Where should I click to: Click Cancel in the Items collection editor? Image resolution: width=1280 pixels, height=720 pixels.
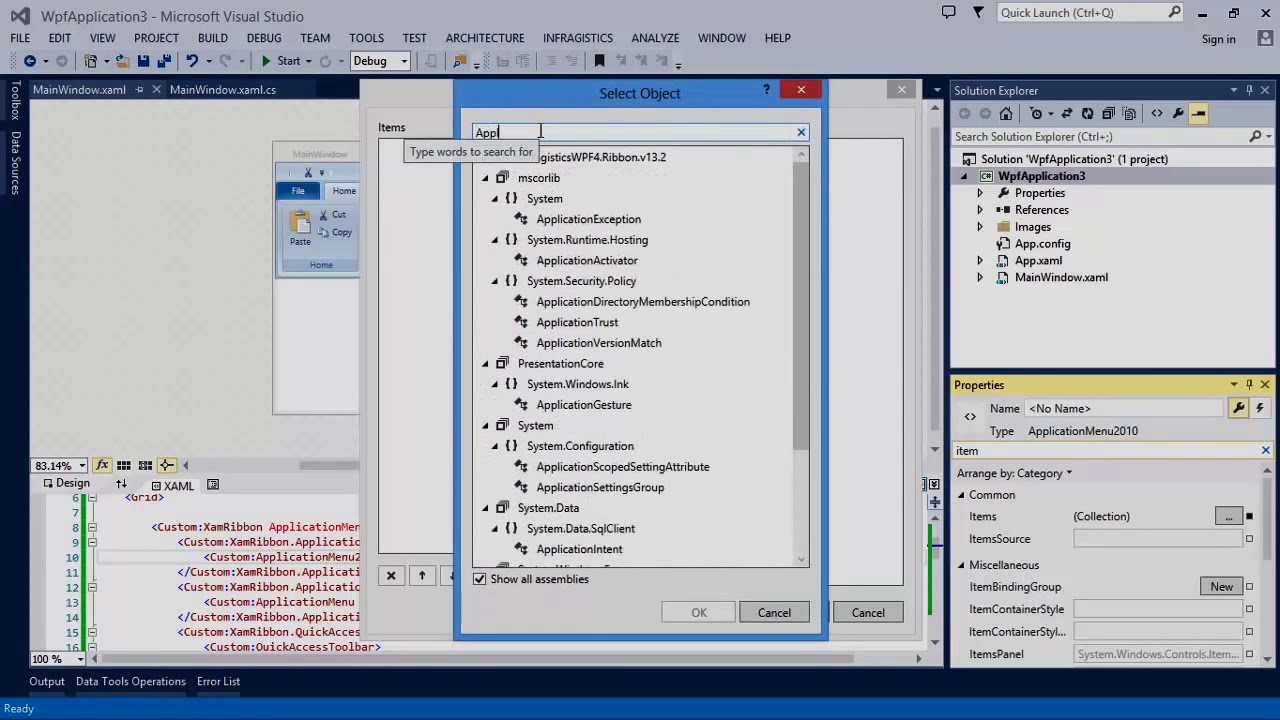868,613
